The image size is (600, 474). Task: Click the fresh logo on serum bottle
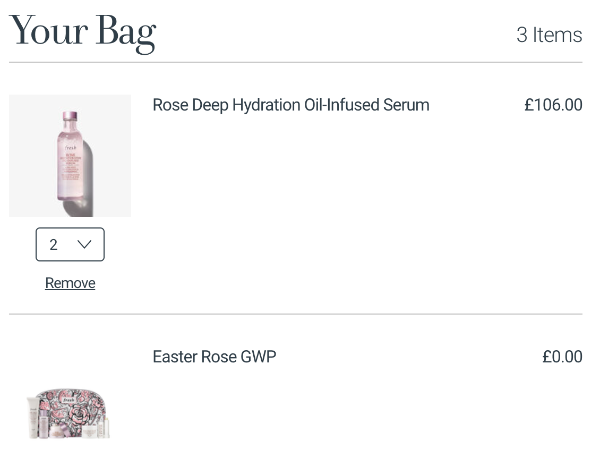[x=69, y=148]
